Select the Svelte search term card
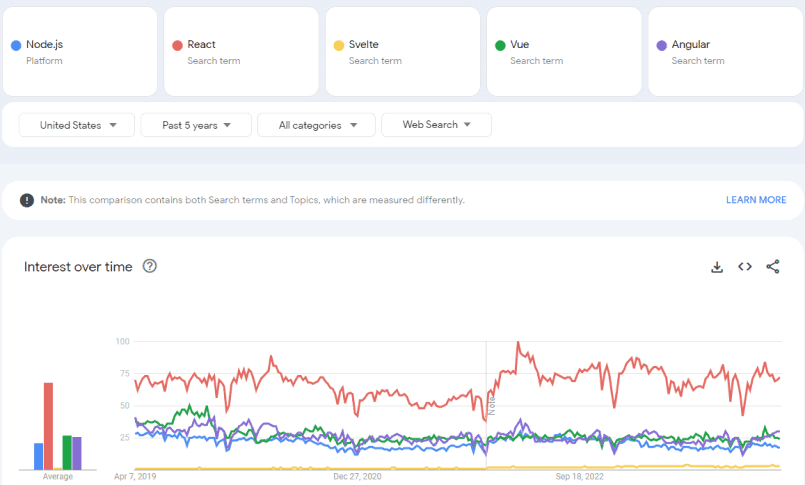 (403, 51)
